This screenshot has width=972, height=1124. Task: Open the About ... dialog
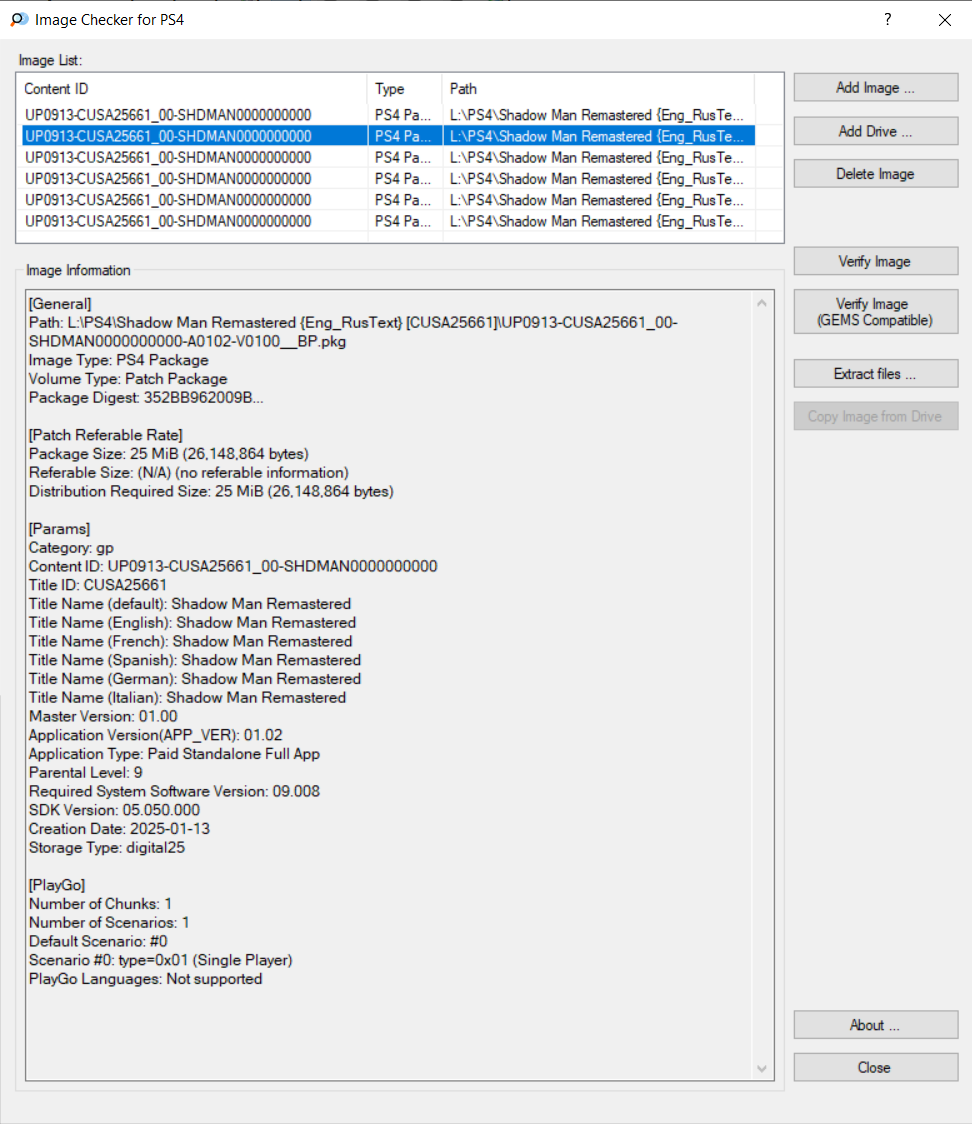click(875, 1025)
